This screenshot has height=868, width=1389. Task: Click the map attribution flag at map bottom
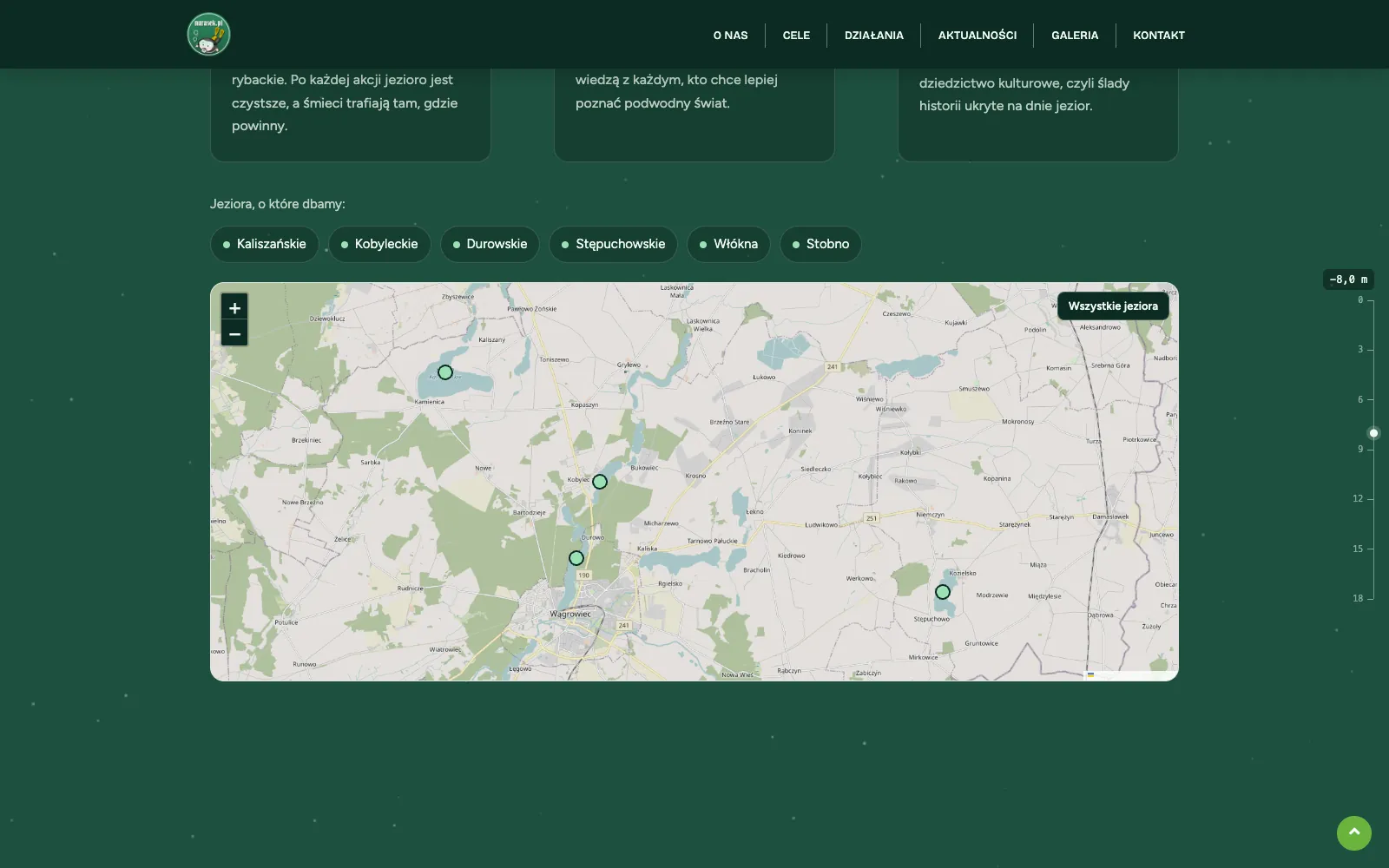[x=1090, y=674]
